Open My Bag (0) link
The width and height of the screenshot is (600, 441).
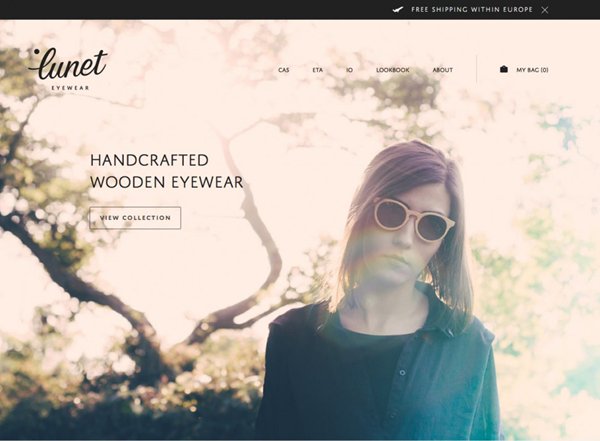pyautogui.click(x=532, y=70)
